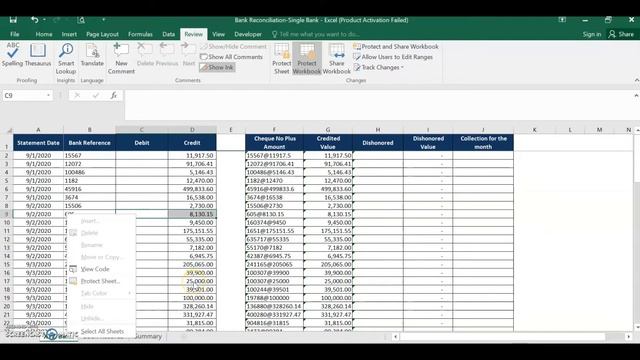Image resolution: width=640 pixels, height=360 pixels.
Task: Click Share Workbook button
Action: point(336,59)
